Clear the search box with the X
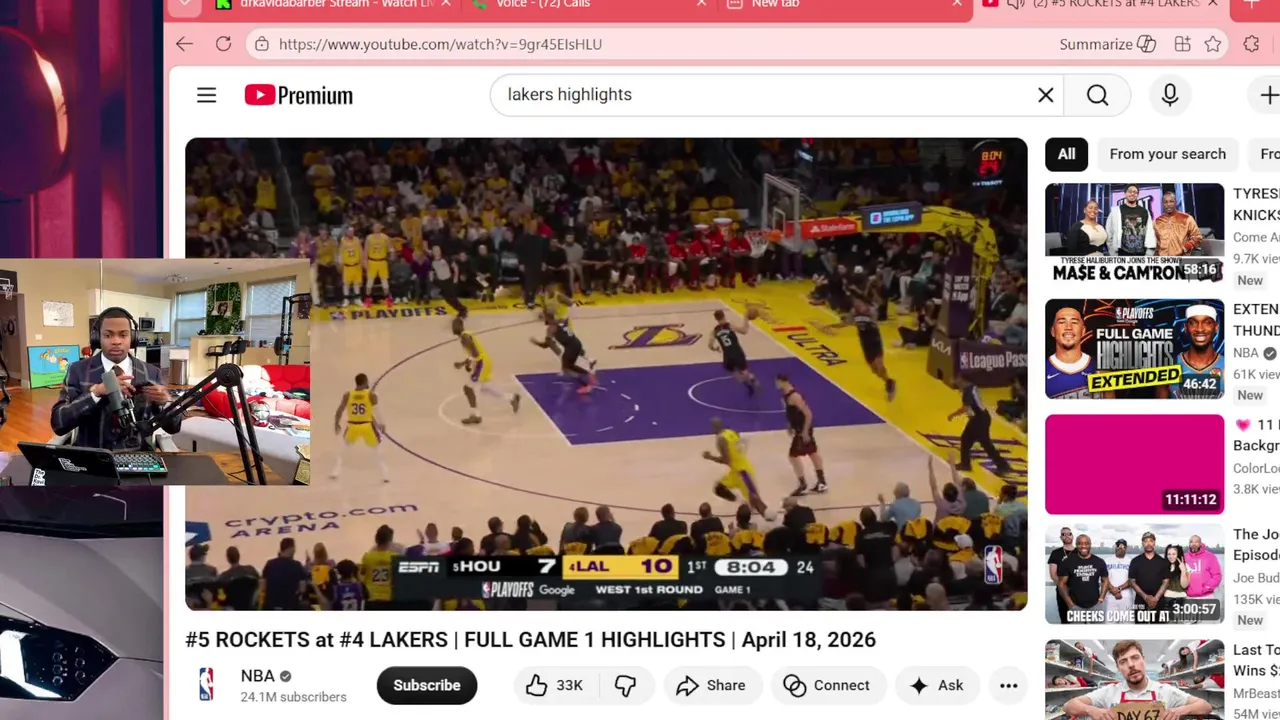This screenshot has height=720, width=1280. (x=1045, y=95)
